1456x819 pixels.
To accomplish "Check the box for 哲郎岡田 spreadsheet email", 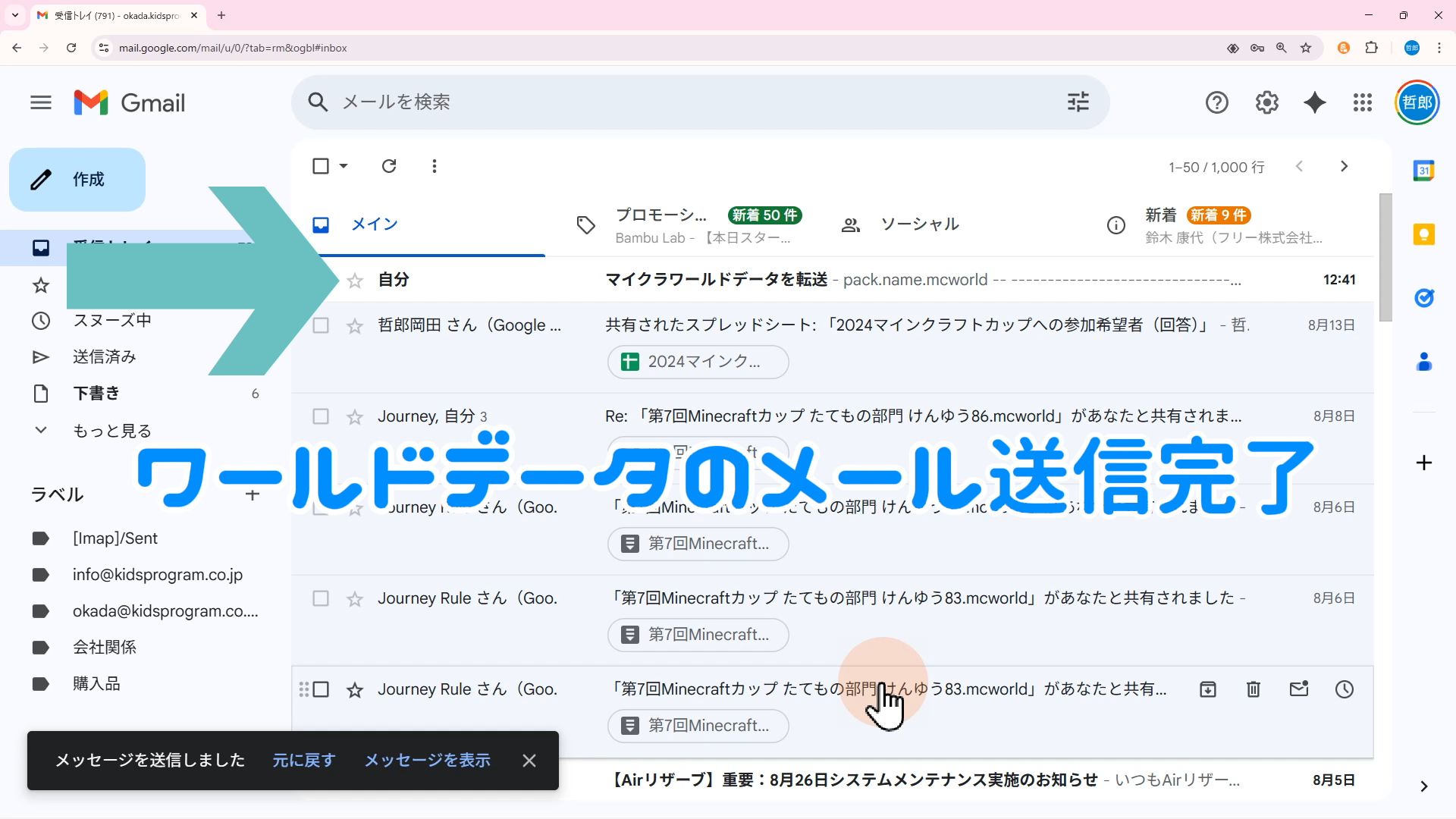I will [321, 325].
